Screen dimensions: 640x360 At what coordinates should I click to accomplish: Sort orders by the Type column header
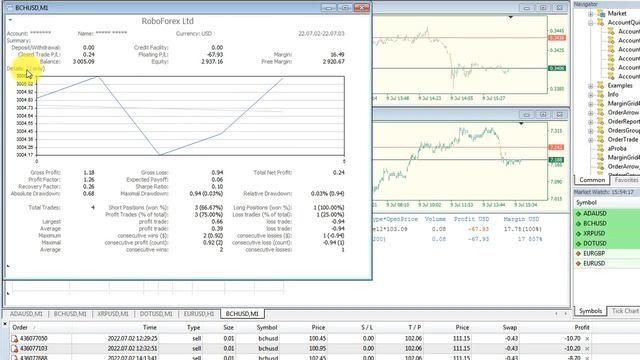click(193, 327)
